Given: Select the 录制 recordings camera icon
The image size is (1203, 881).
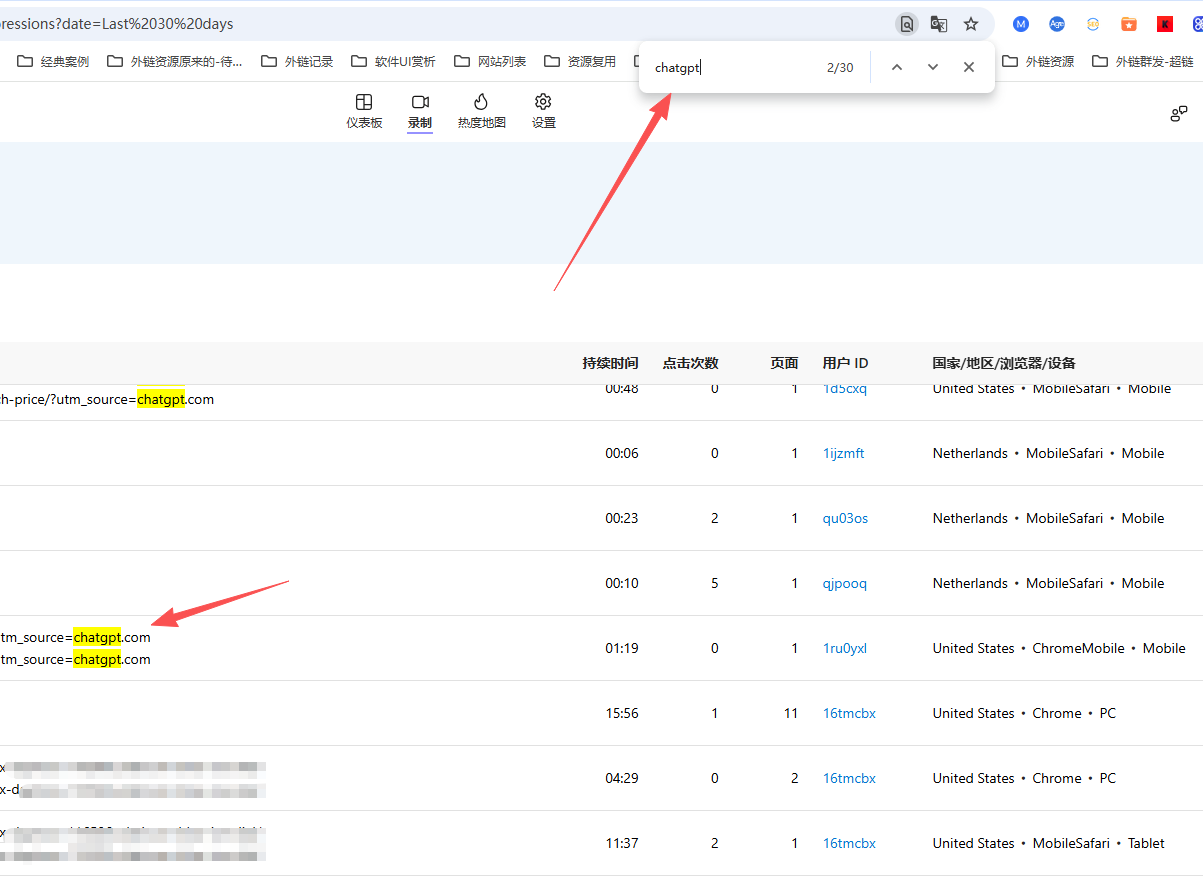Looking at the screenshot, I should click(x=420, y=102).
